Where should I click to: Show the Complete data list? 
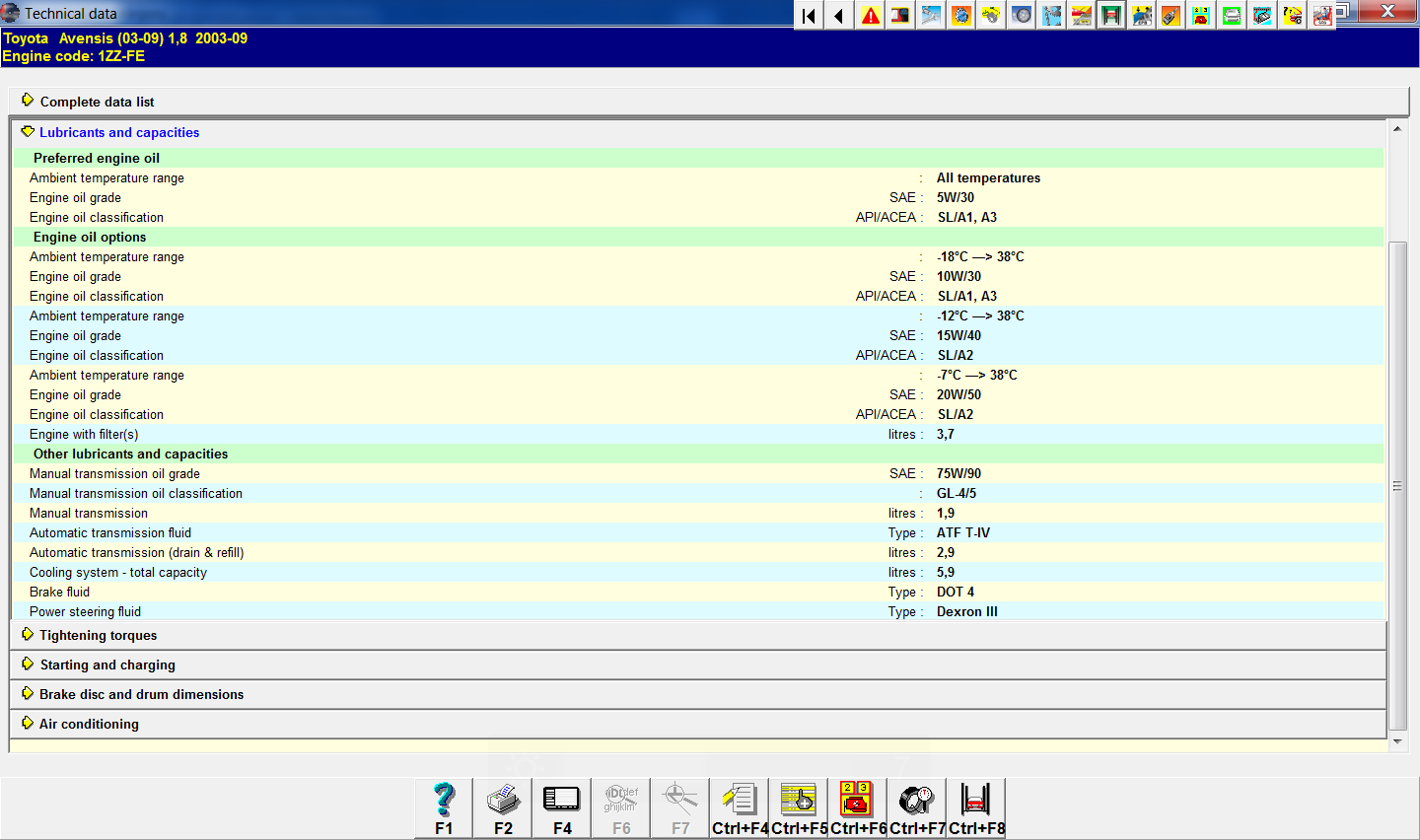click(97, 102)
